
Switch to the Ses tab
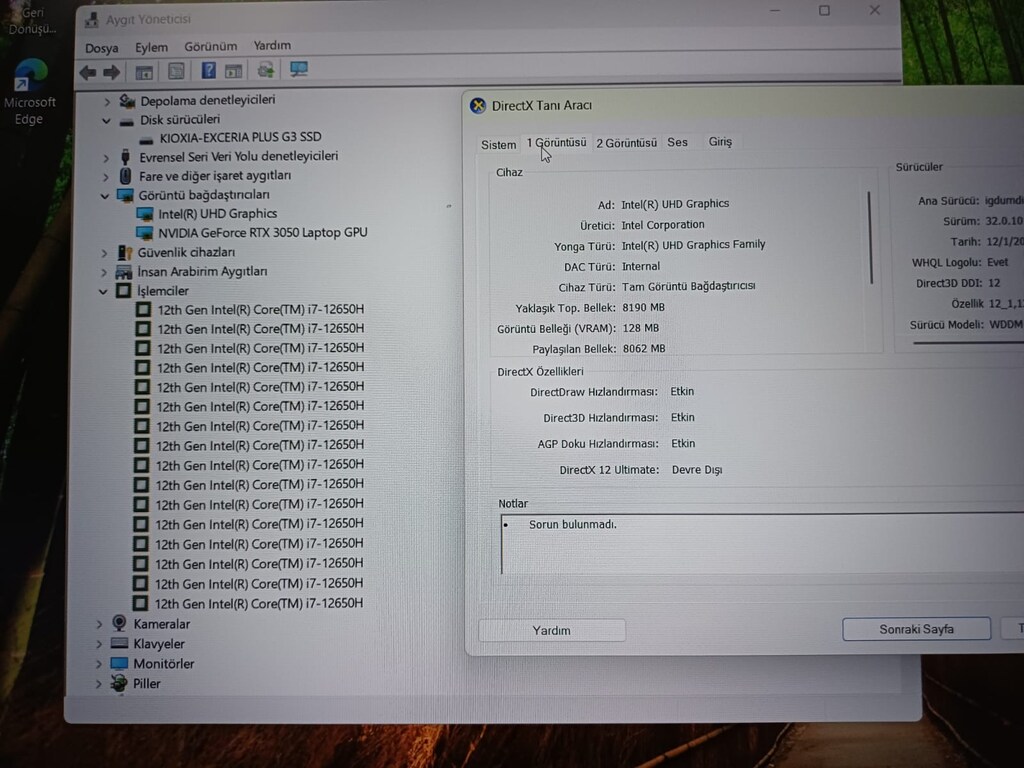click(677, 142)
